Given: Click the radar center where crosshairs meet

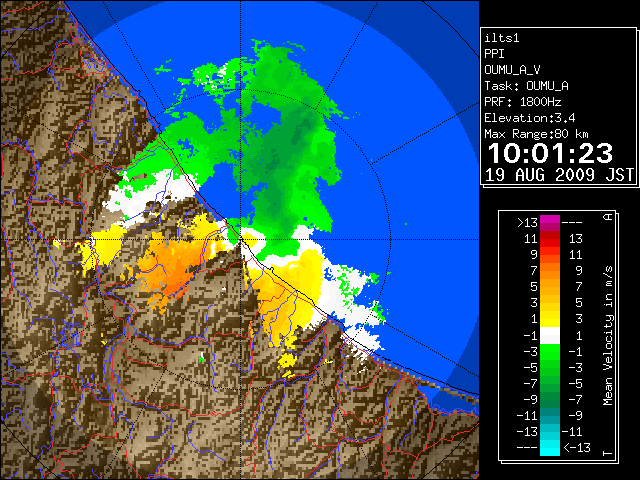Looking at the screenshot, I should (240, 240).
